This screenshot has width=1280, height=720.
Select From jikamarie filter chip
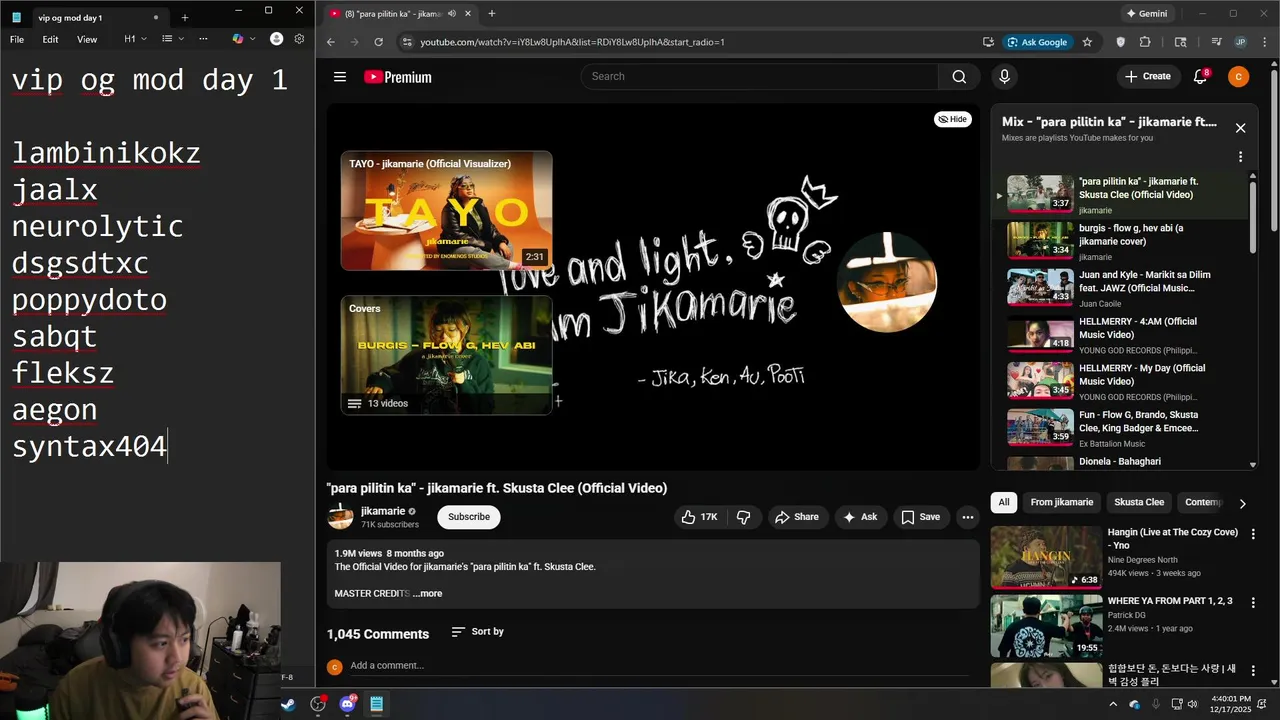(x=1061, y=502)
